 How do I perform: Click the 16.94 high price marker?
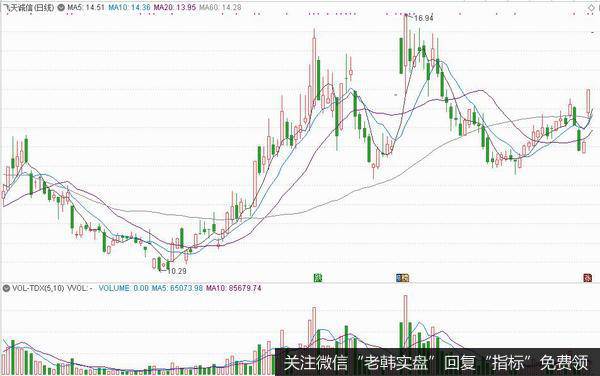click(x=424, y=18)
